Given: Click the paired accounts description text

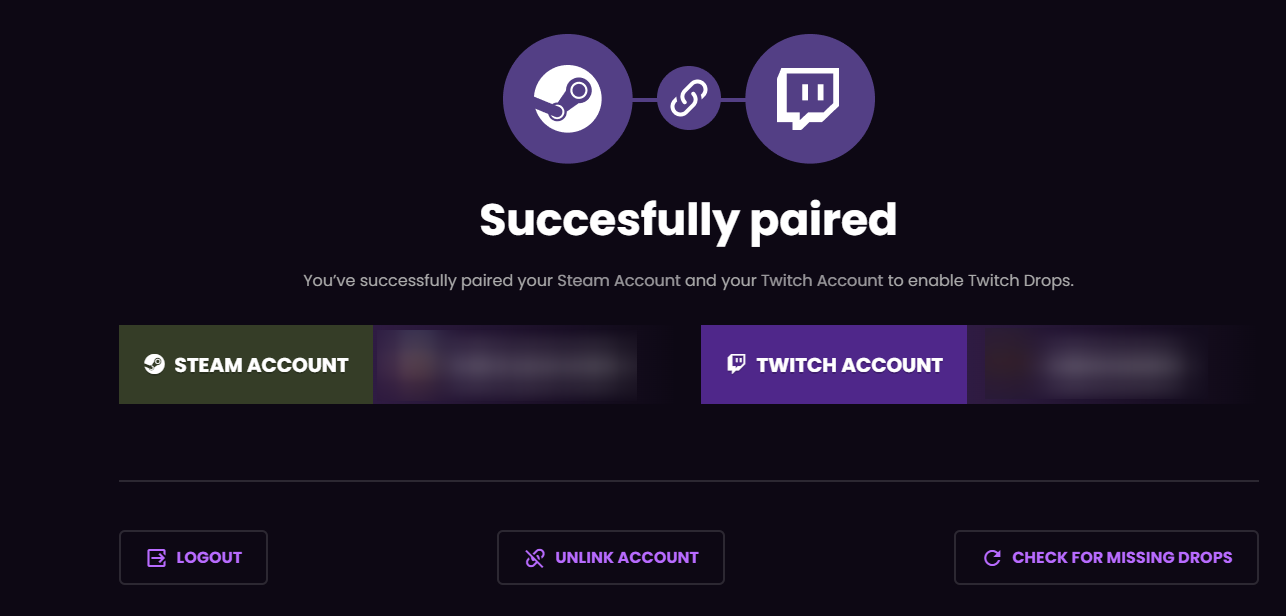Looking at the screenshot, I should (x=688, y=281).
